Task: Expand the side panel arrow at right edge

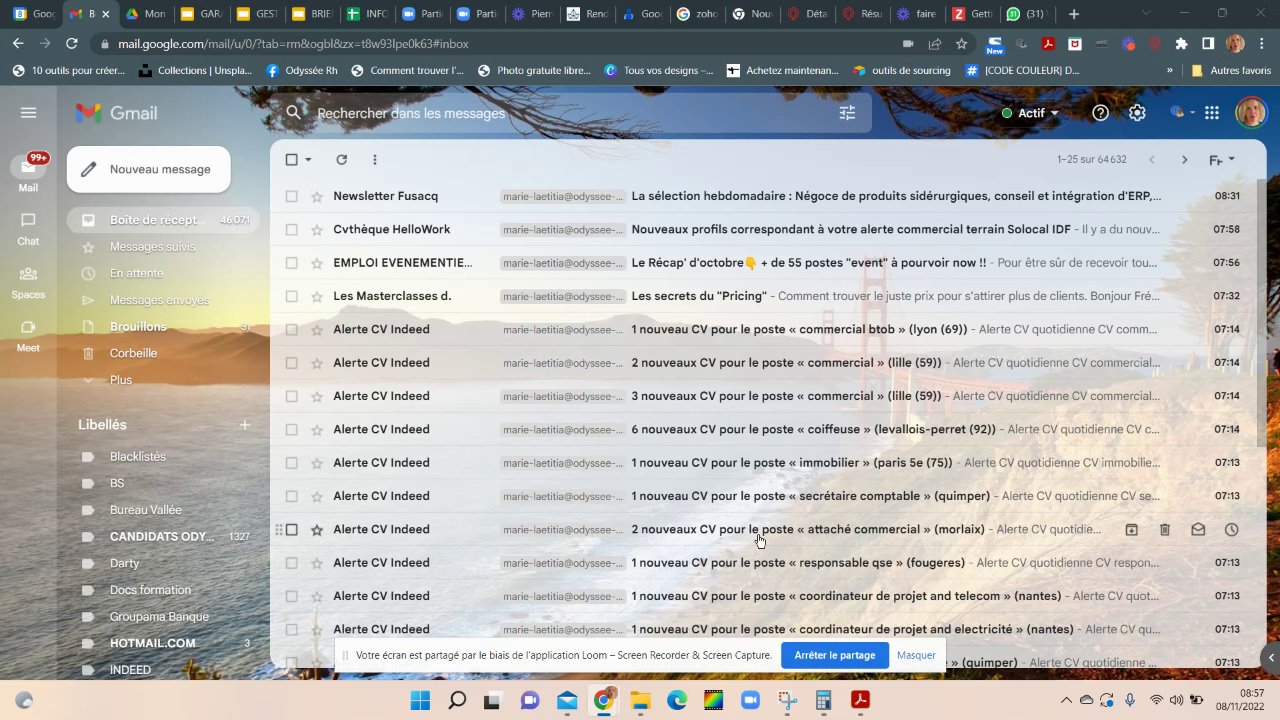Action: pos(1270,657)
